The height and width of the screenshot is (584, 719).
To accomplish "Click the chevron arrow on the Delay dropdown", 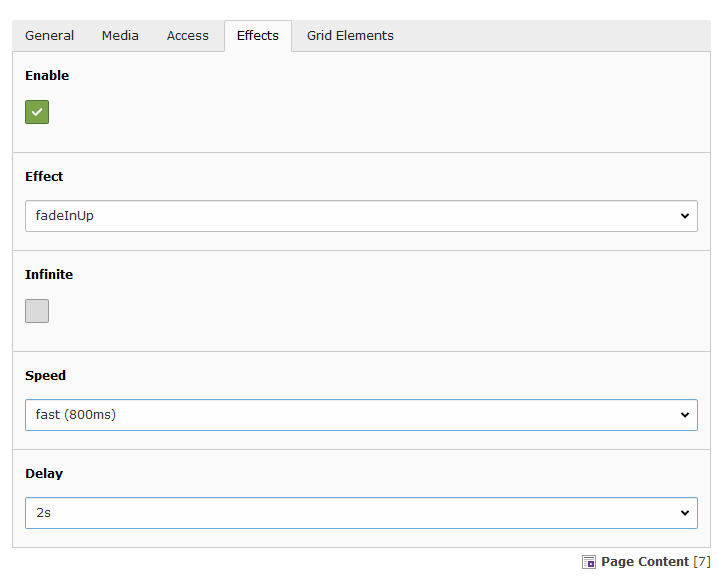I will (x=684, y=513).
